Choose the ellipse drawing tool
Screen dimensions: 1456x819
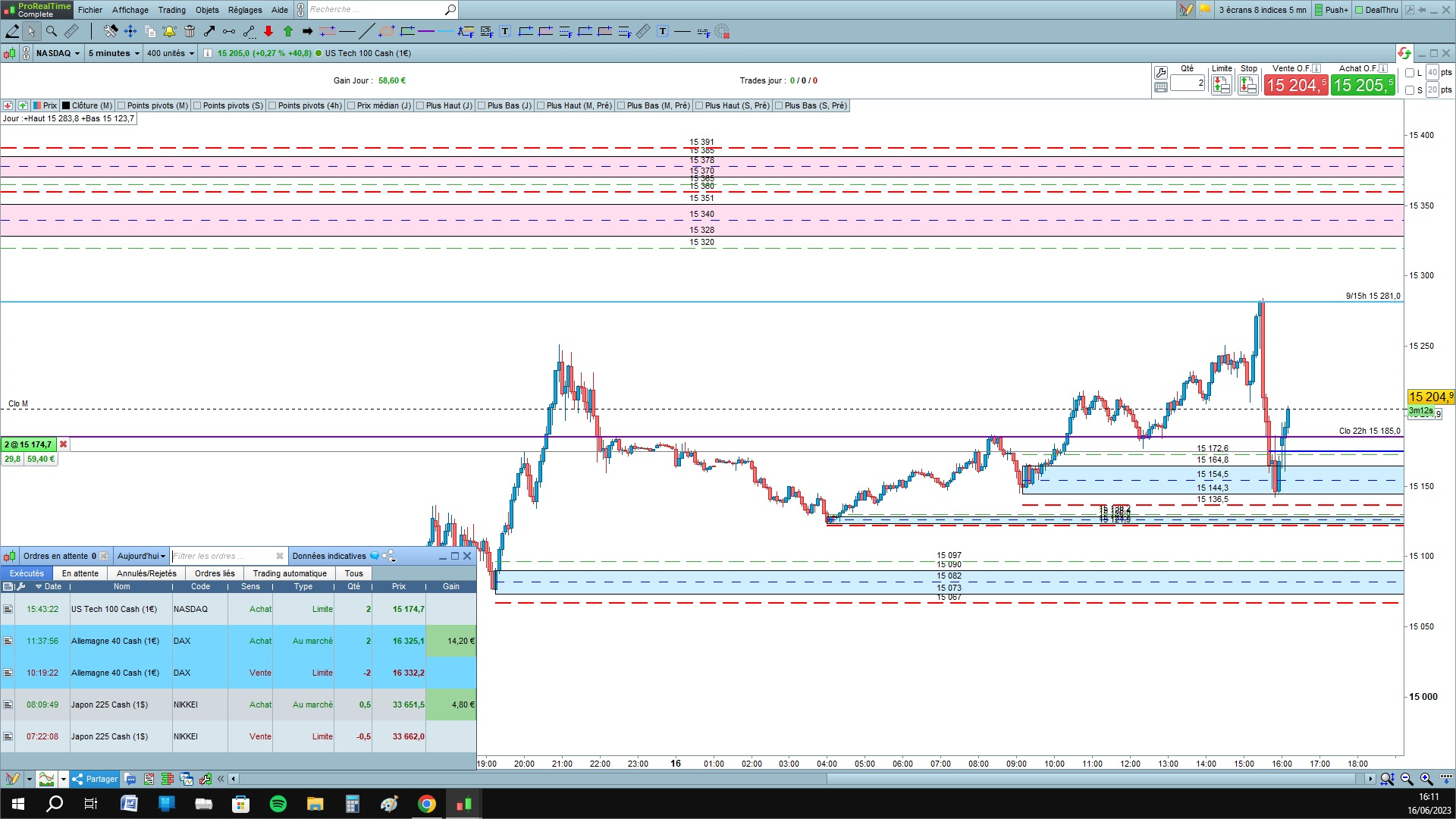[x=387, y=31]
